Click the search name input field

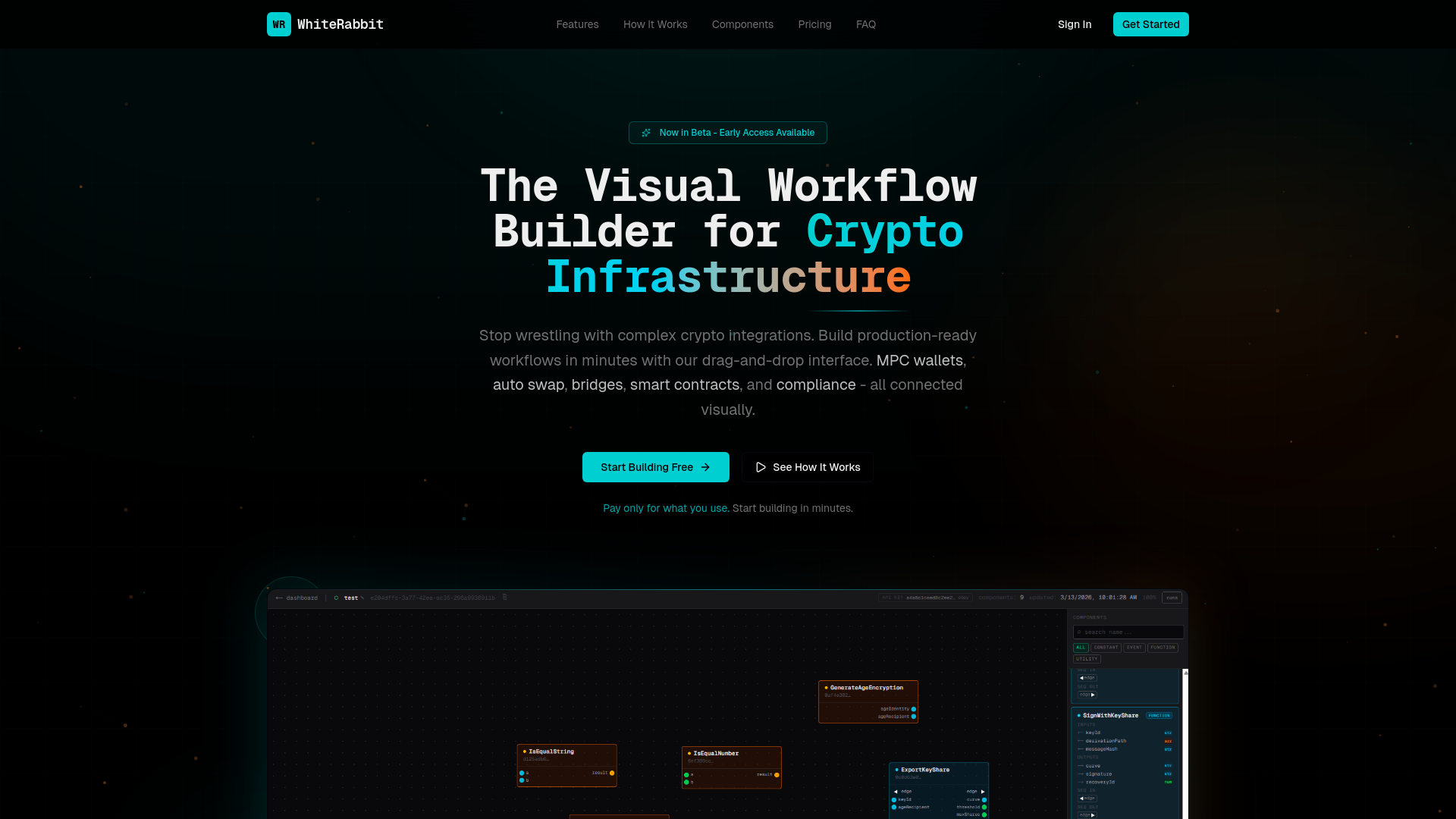(x=1128, y=632)
